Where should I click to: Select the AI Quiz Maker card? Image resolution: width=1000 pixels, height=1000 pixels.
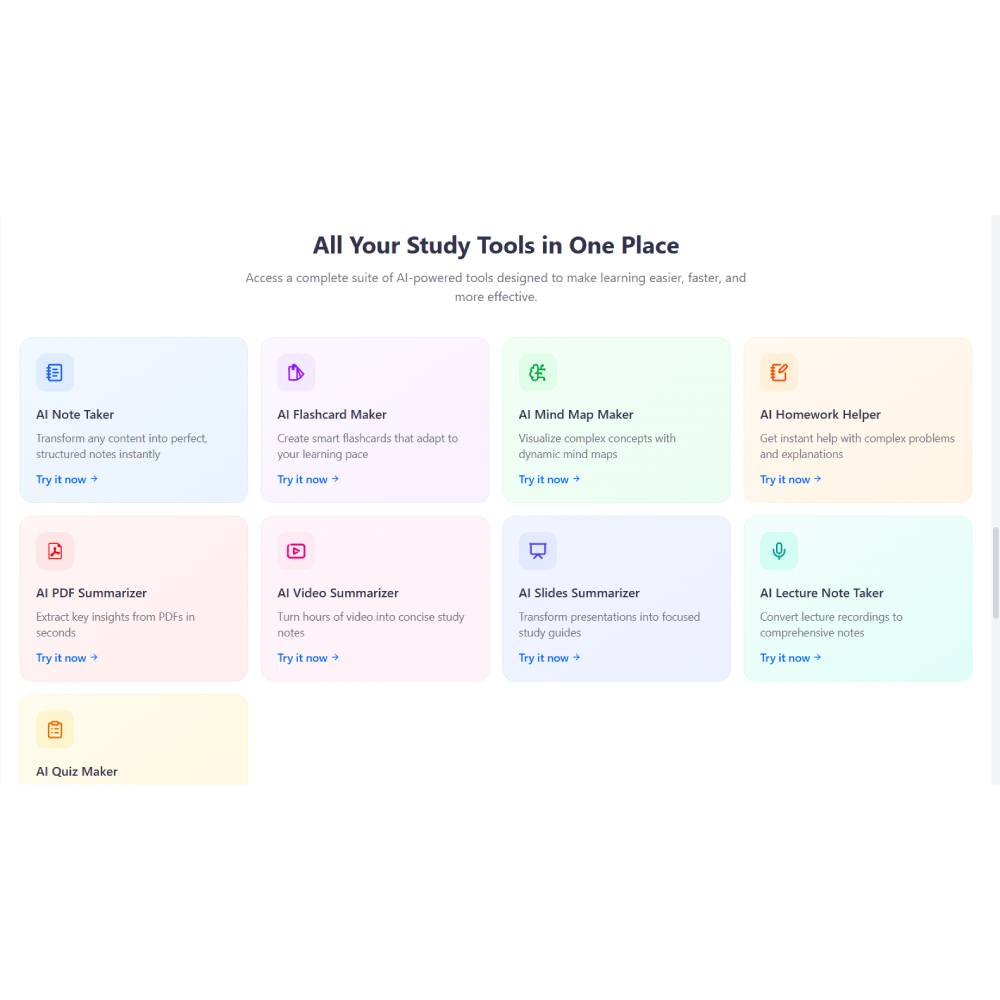[x=133, y=740]
